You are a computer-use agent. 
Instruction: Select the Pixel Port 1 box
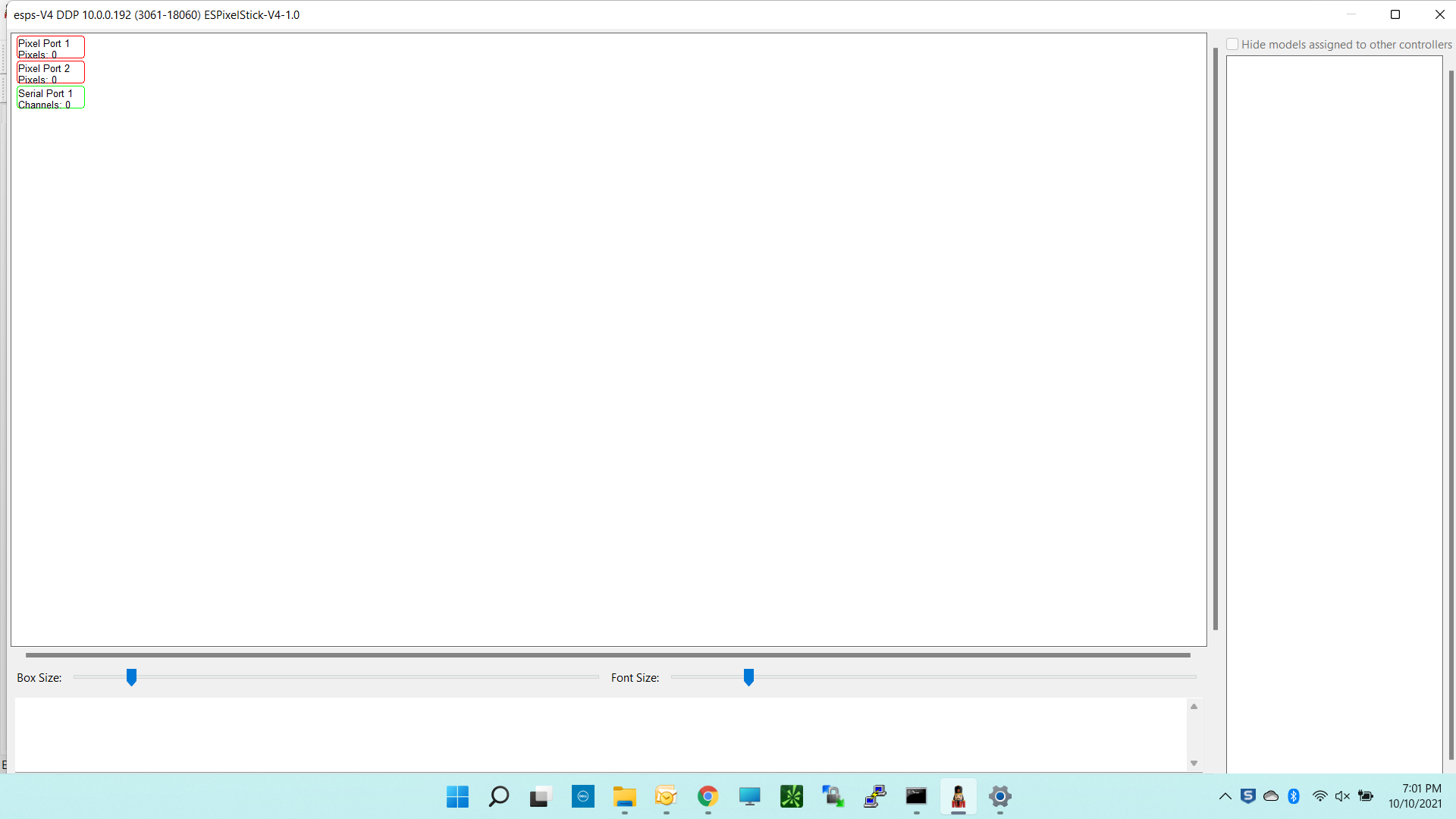tap(50, 47)
